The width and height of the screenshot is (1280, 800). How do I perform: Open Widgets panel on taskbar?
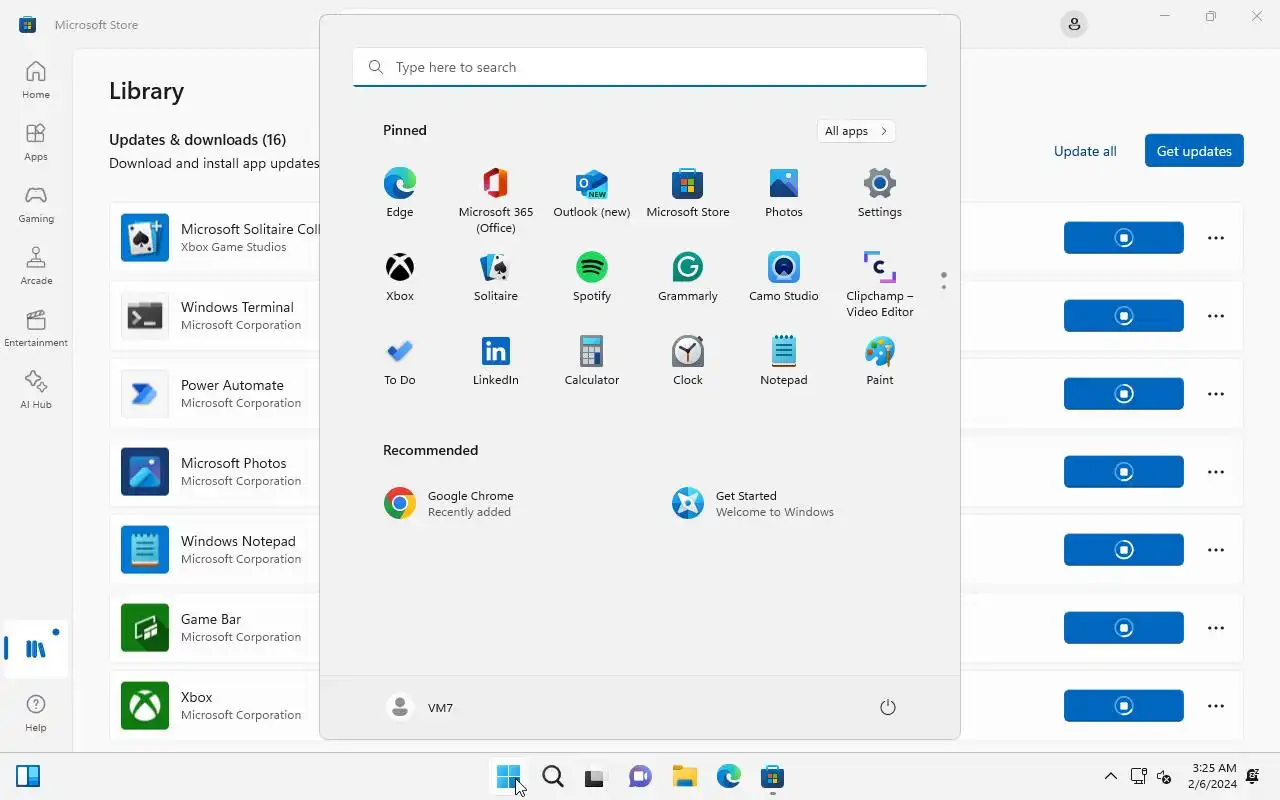(28, 776)
